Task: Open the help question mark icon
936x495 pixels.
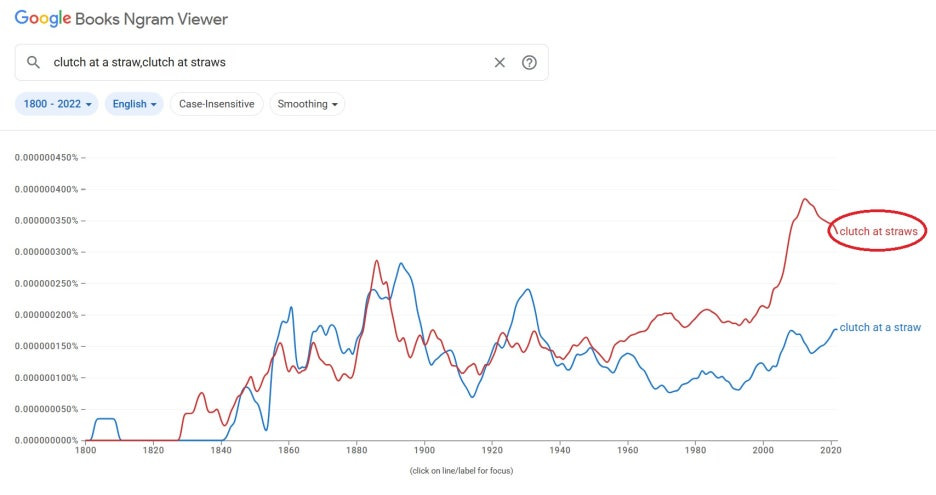Action: pyautogui.click(x=529, y=62)
